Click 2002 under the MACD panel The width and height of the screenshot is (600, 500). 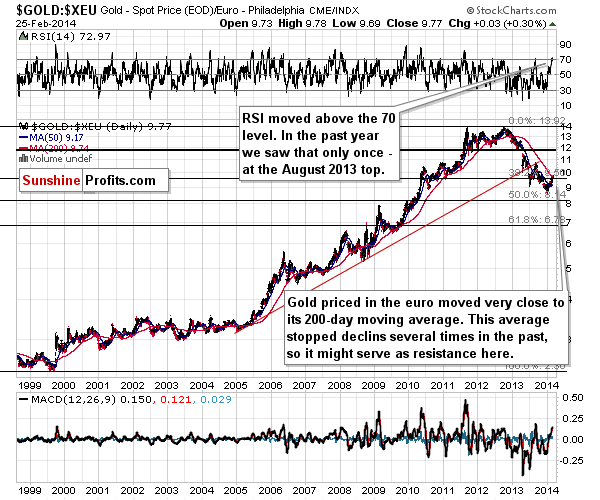coord(132,490)
